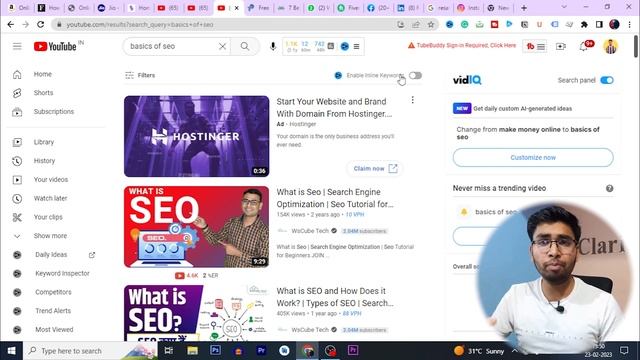Click the 31°C Sunny weather widget
Image resolution: width=640 pixels, height=360 pixels.
[479, 351]
